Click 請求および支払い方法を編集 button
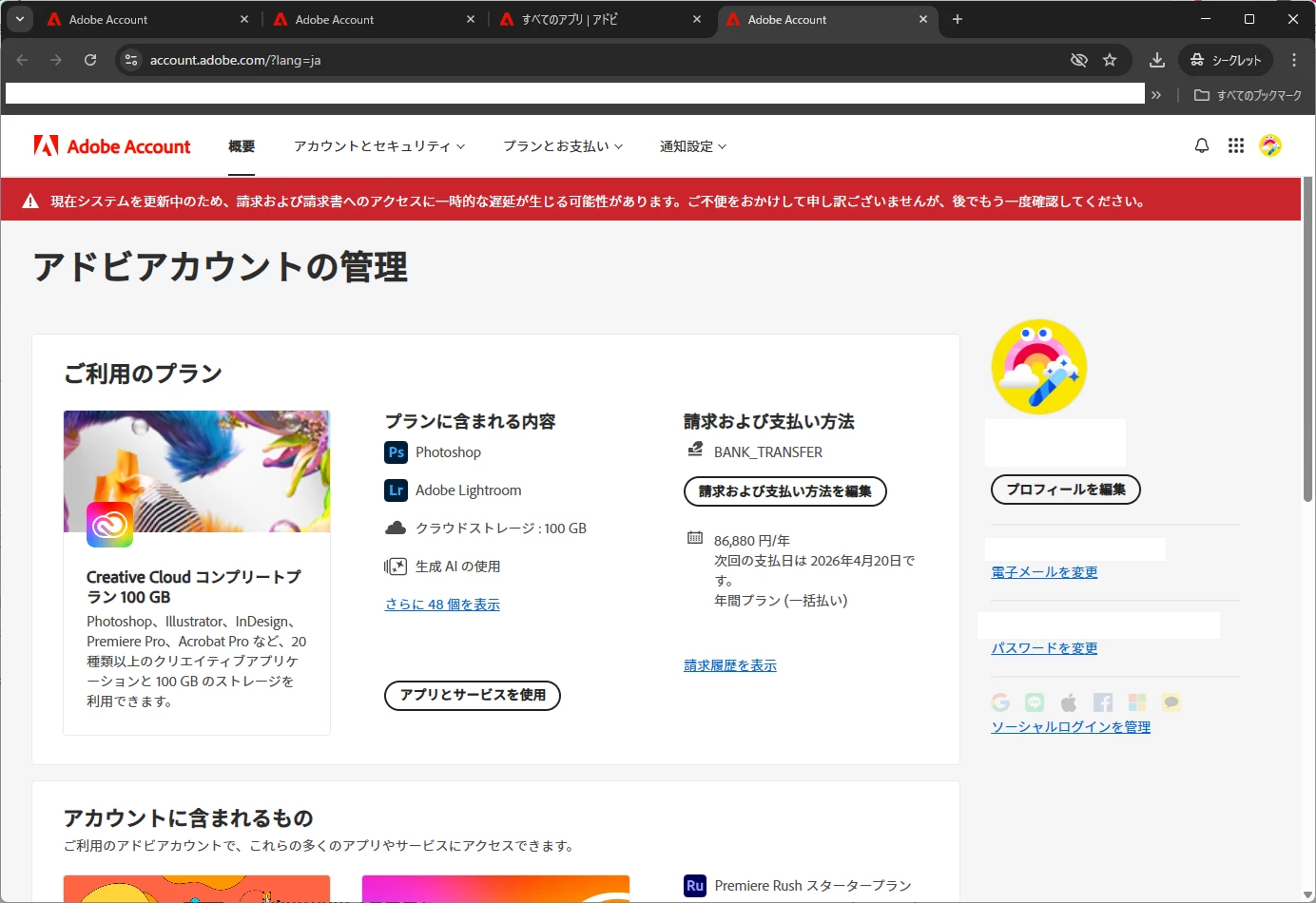Screen dimensions: 1316x903 [785, 491]
